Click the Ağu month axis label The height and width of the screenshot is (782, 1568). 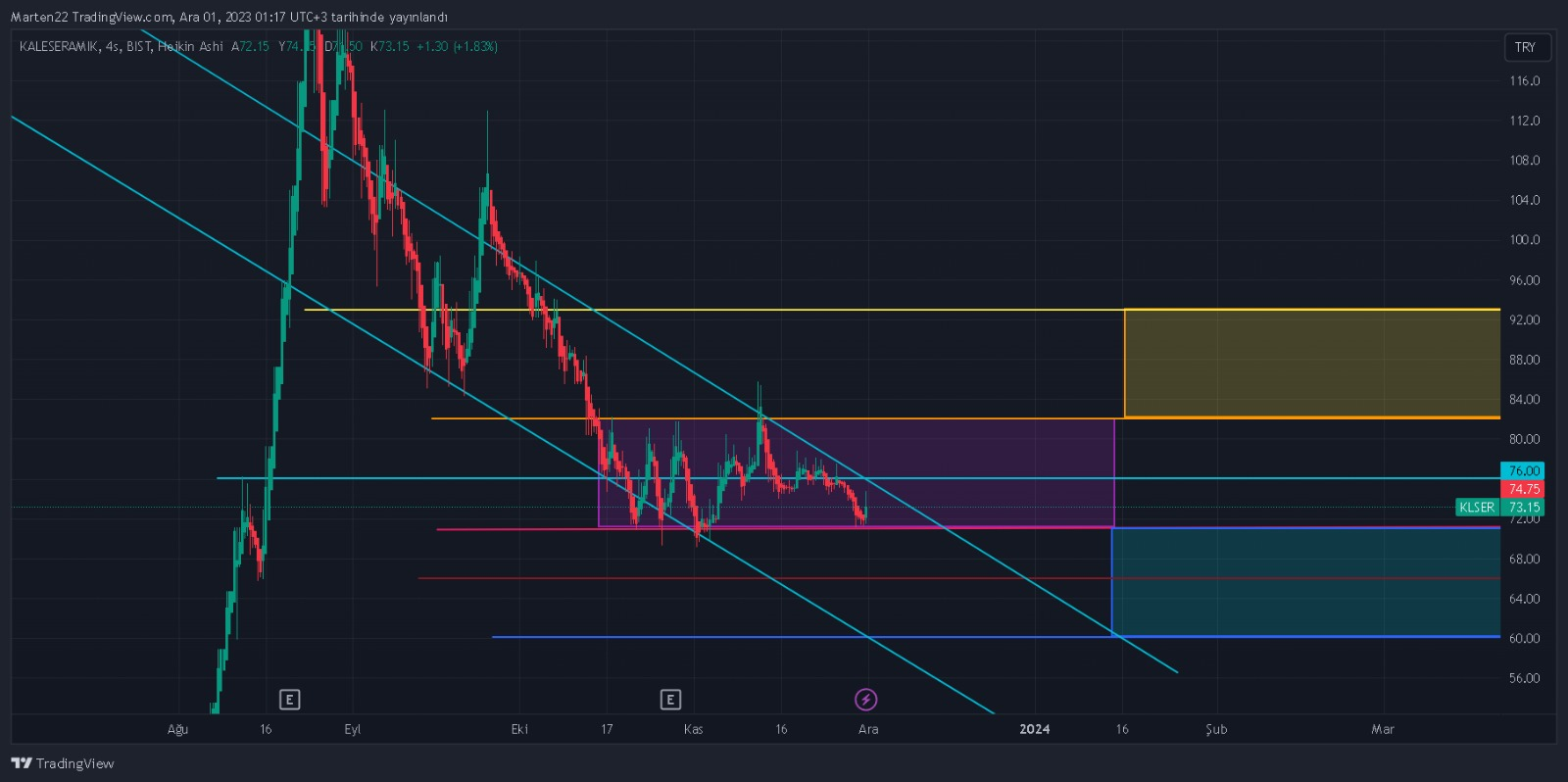[177, 729]
